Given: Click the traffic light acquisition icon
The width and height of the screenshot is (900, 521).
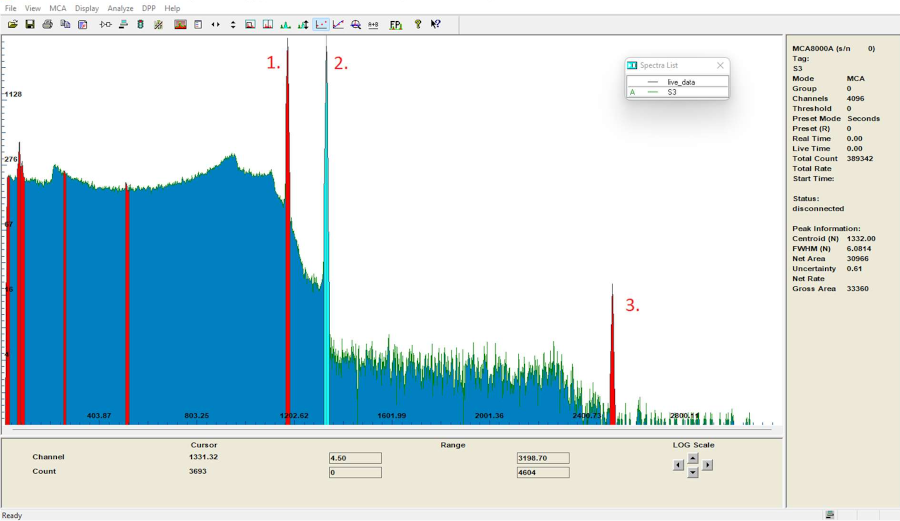Looking at the screenshot, I should point(140,24).
